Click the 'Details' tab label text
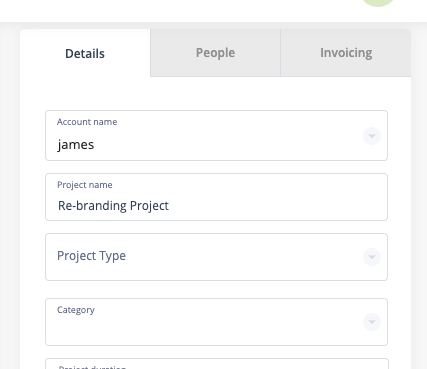This screenshot has width=427, height=369. pos(85,54)
